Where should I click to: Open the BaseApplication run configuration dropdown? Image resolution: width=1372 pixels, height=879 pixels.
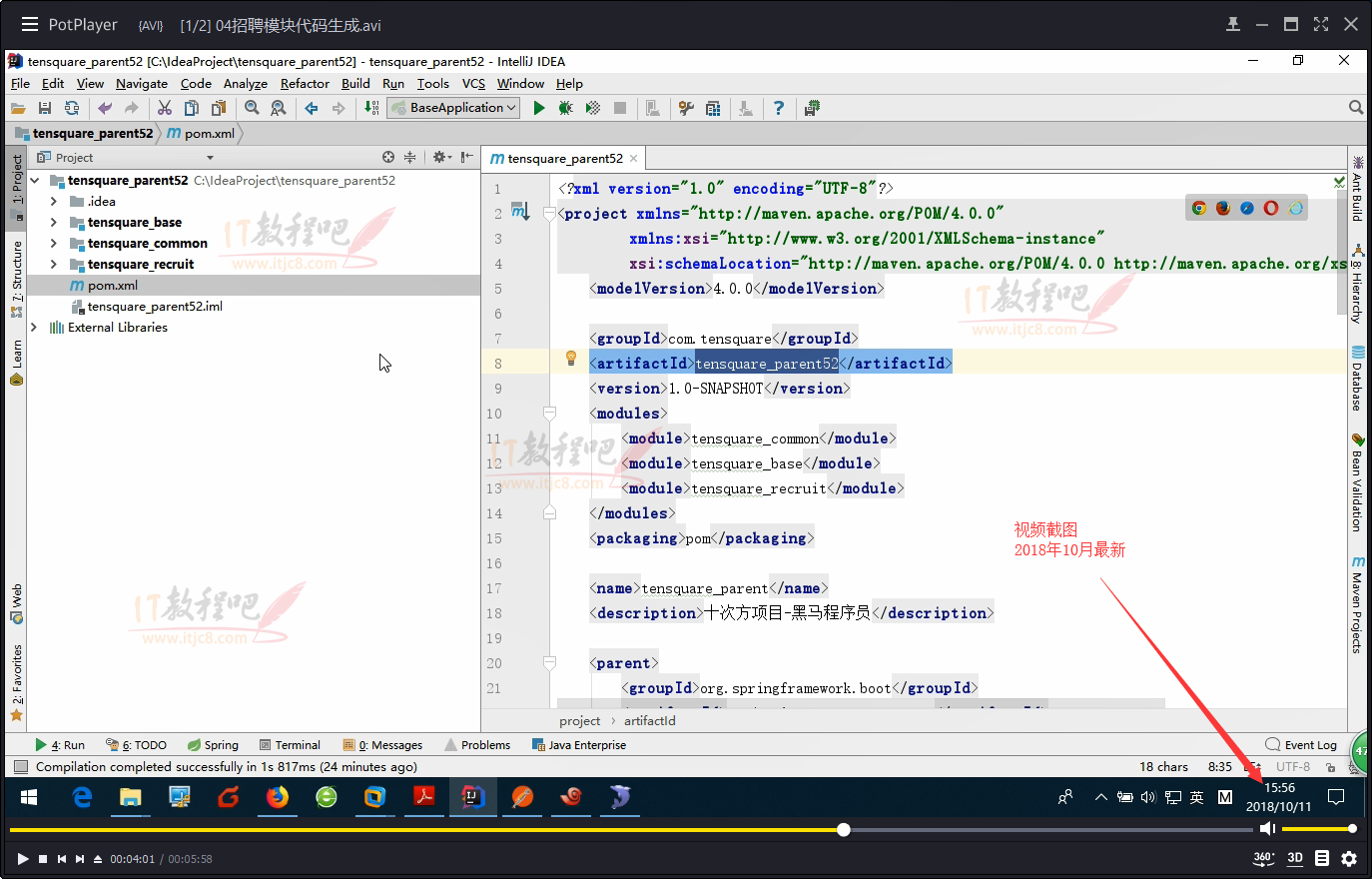pos(454,108)
